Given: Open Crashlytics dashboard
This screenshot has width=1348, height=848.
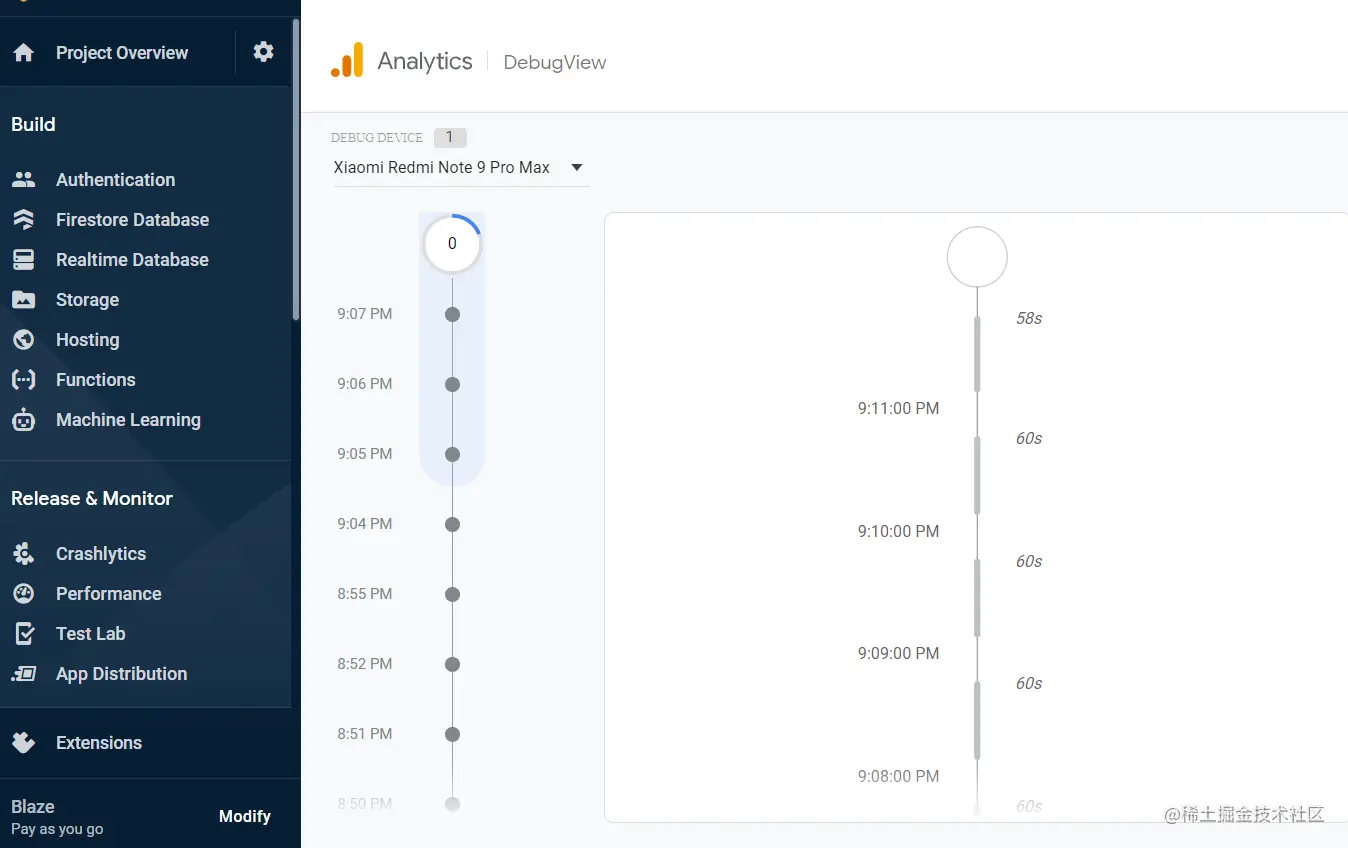Looking at the screenshot, I should (x=101, y=554).
